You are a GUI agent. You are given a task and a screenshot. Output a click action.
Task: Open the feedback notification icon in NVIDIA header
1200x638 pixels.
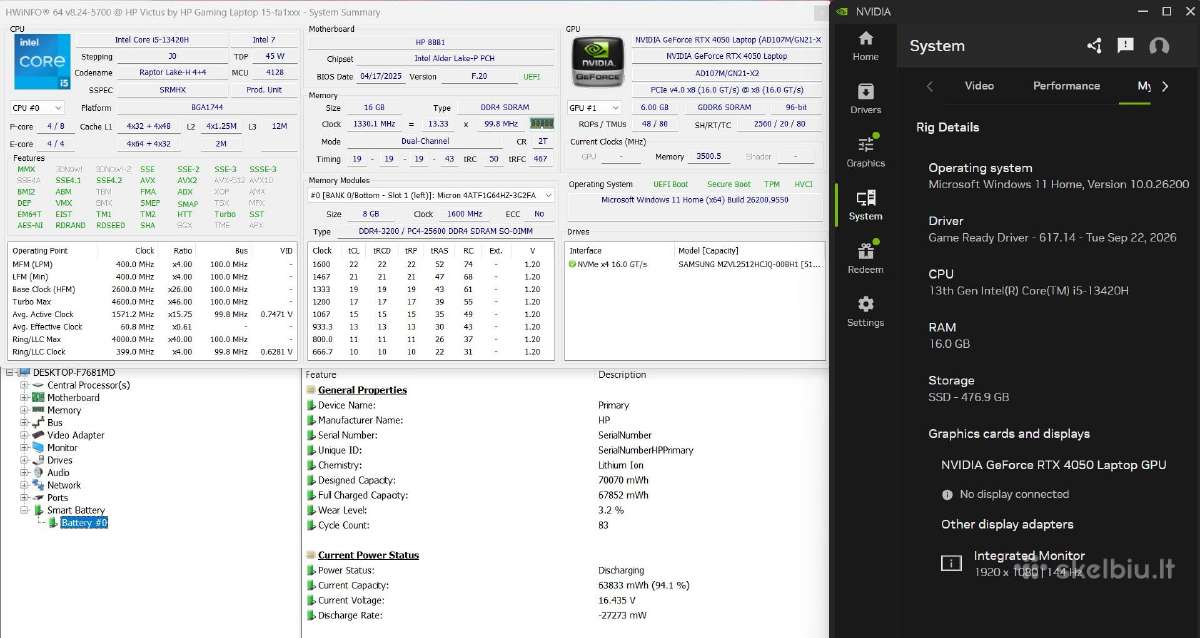pos(1126,45)
